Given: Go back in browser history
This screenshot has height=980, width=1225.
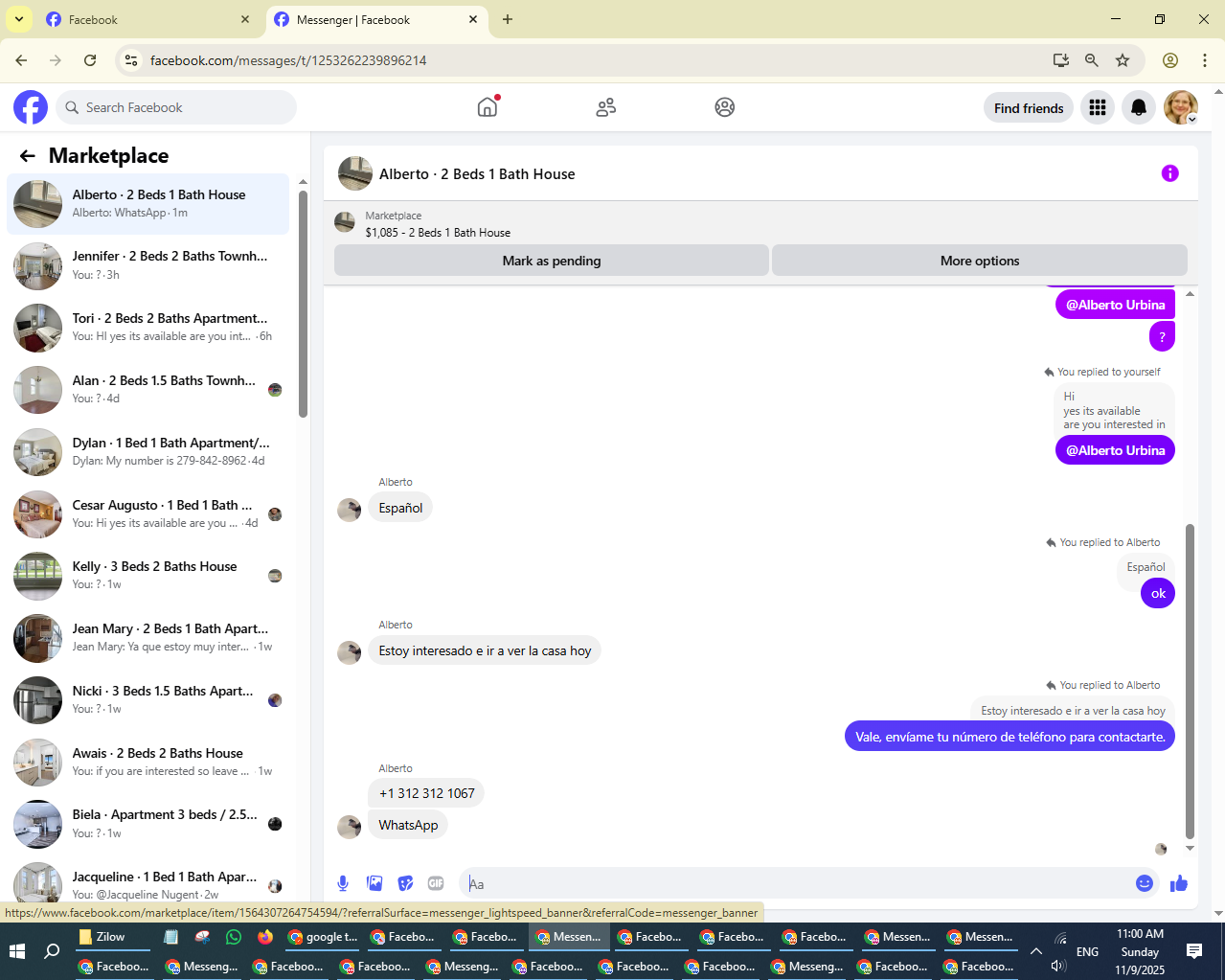Looking at the screenshot, I should (x=21, y=60).
